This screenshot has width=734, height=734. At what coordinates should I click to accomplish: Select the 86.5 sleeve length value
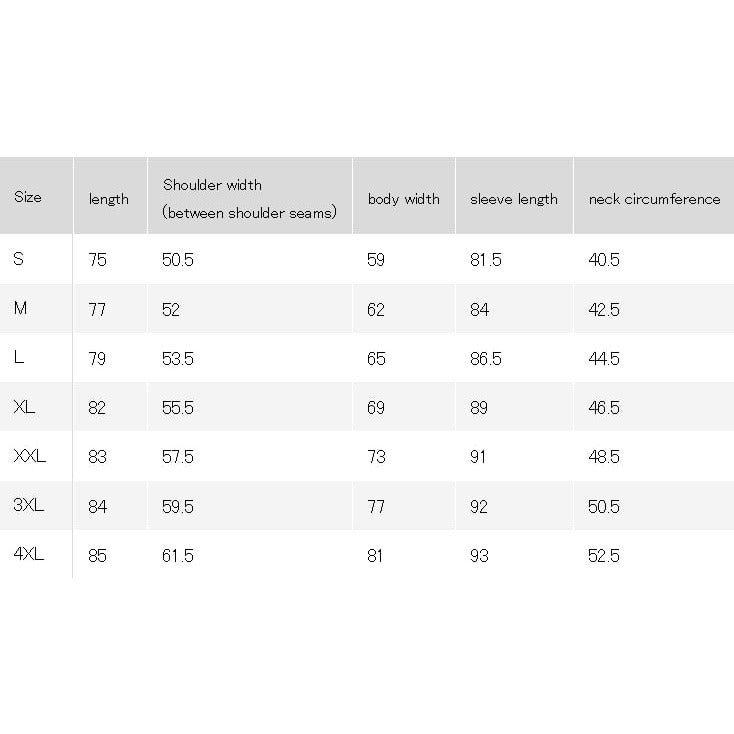click(486, 359)
